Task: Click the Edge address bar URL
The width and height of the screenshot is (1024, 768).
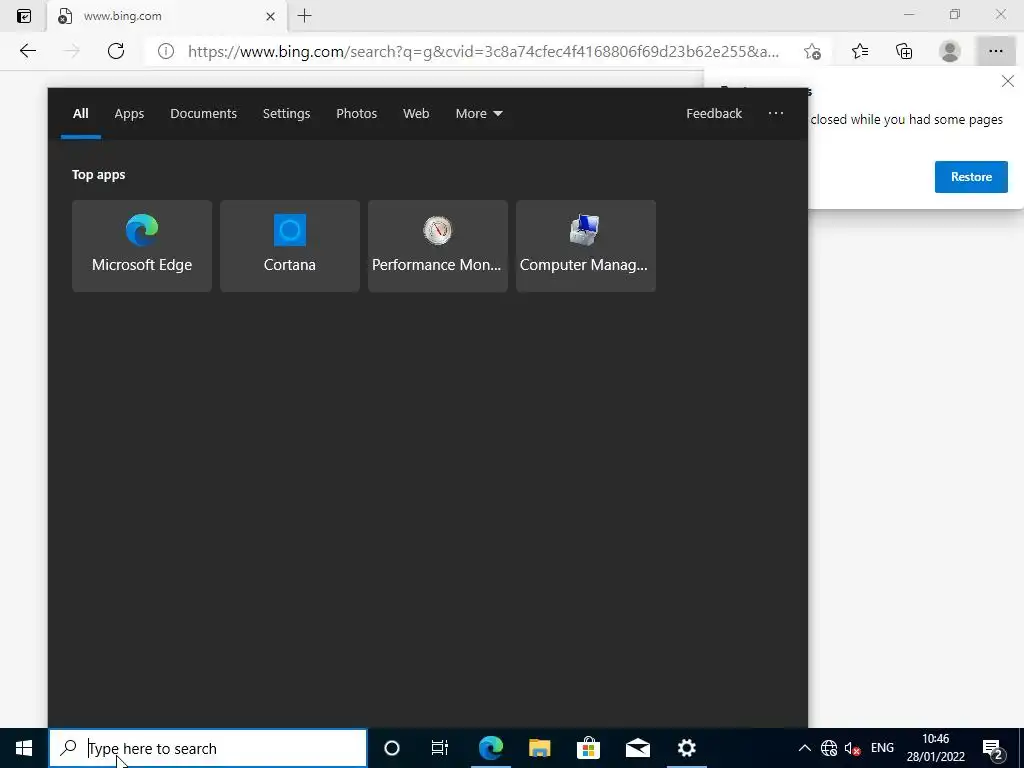Action: pyautogui.click(x=483, y=52)
